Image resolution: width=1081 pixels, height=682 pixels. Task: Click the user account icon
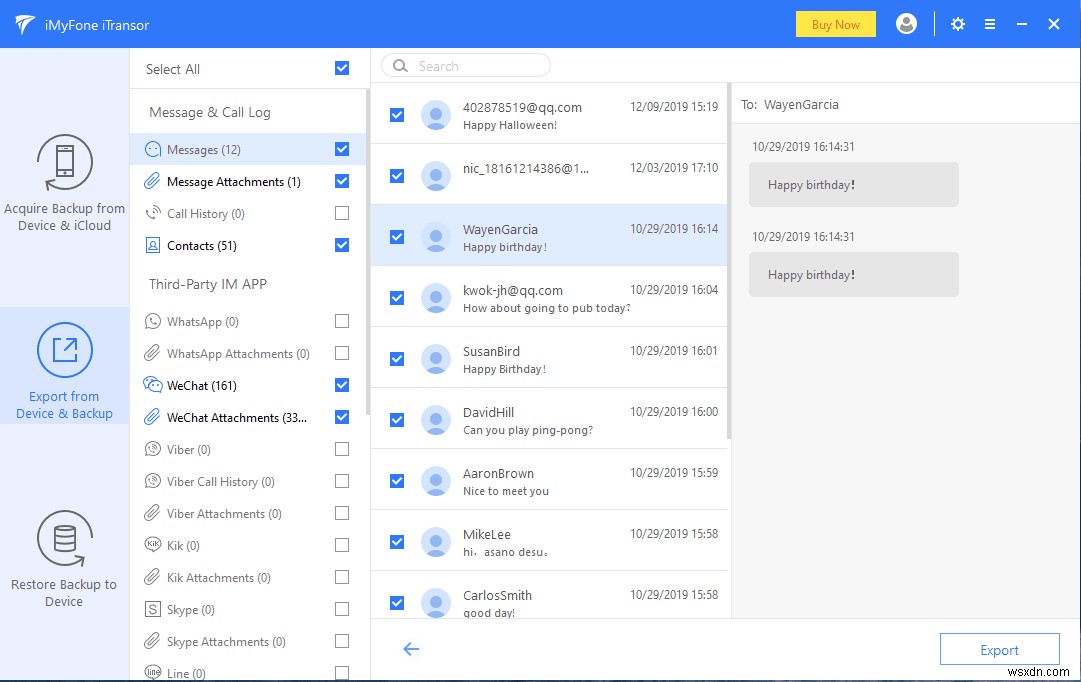[906, 23]
